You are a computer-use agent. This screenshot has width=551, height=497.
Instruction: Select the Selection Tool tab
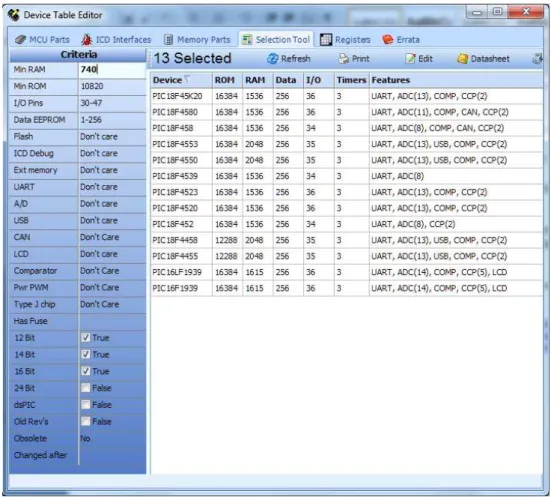coord(276,40)
